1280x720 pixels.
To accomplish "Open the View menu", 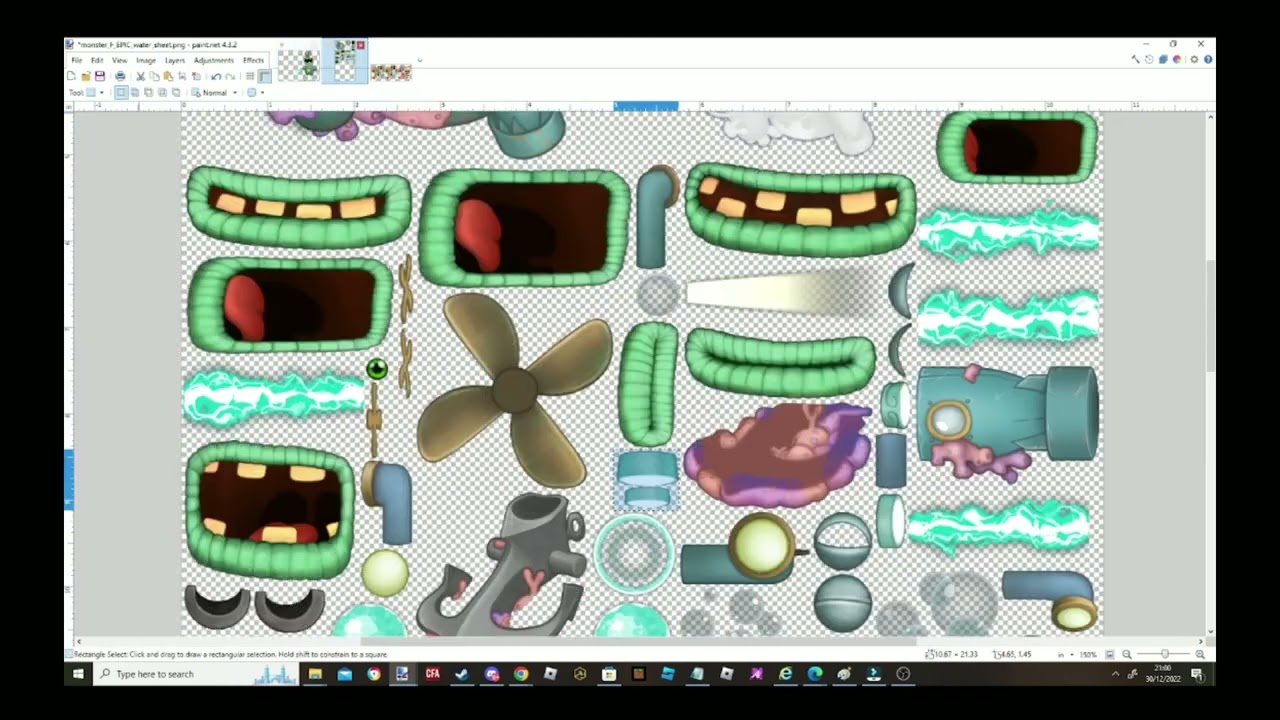I will (x=119, y=60).
